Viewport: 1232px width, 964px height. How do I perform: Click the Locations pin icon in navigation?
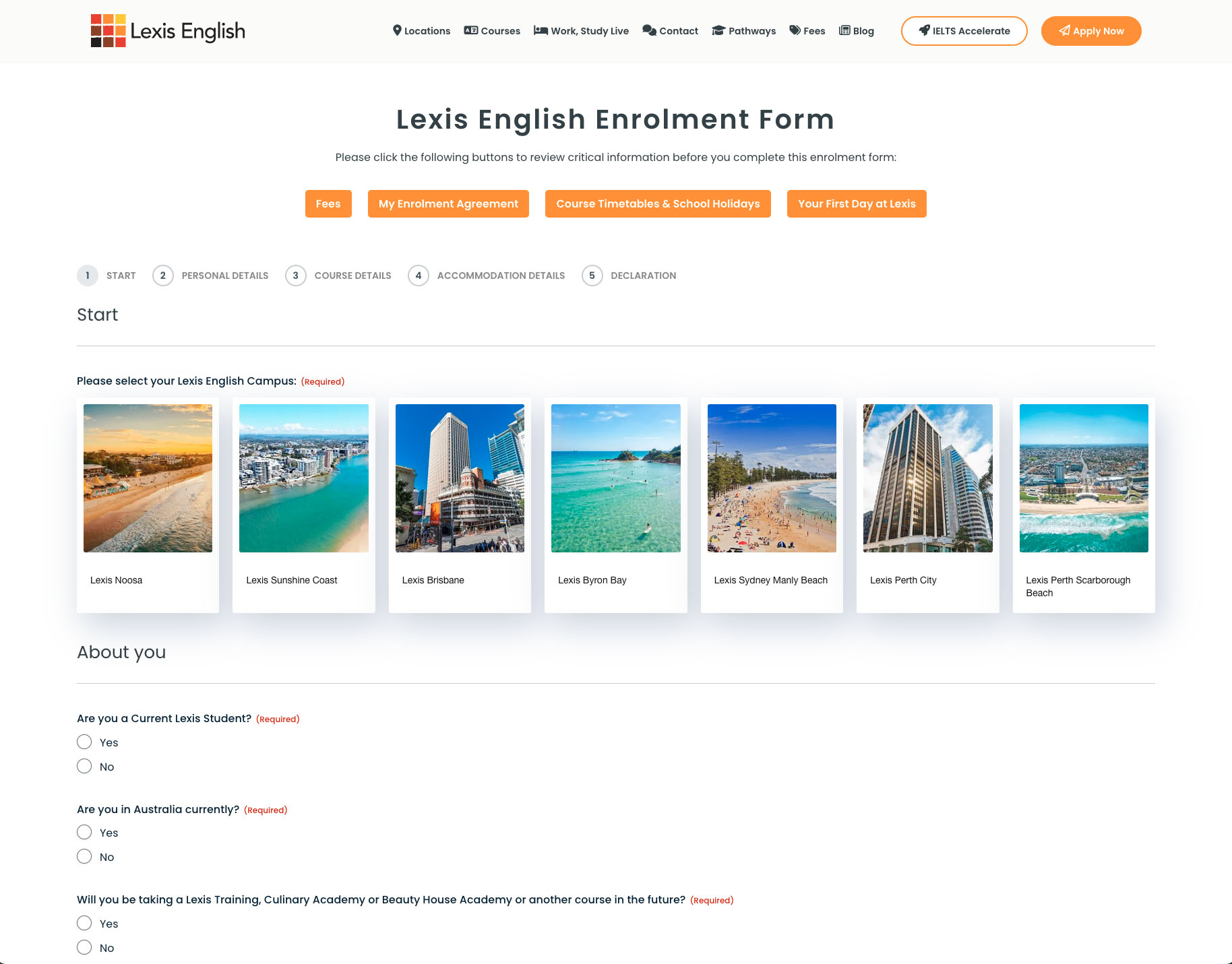tap(398, 30)
